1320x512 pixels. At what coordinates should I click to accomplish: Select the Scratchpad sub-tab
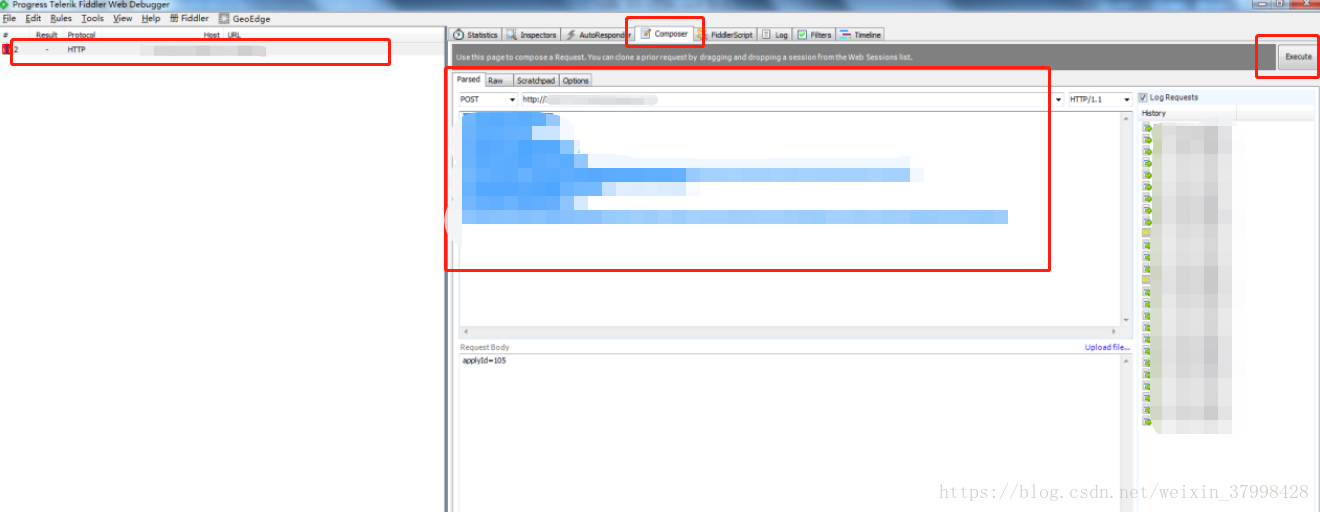click(x=535, y=80)
